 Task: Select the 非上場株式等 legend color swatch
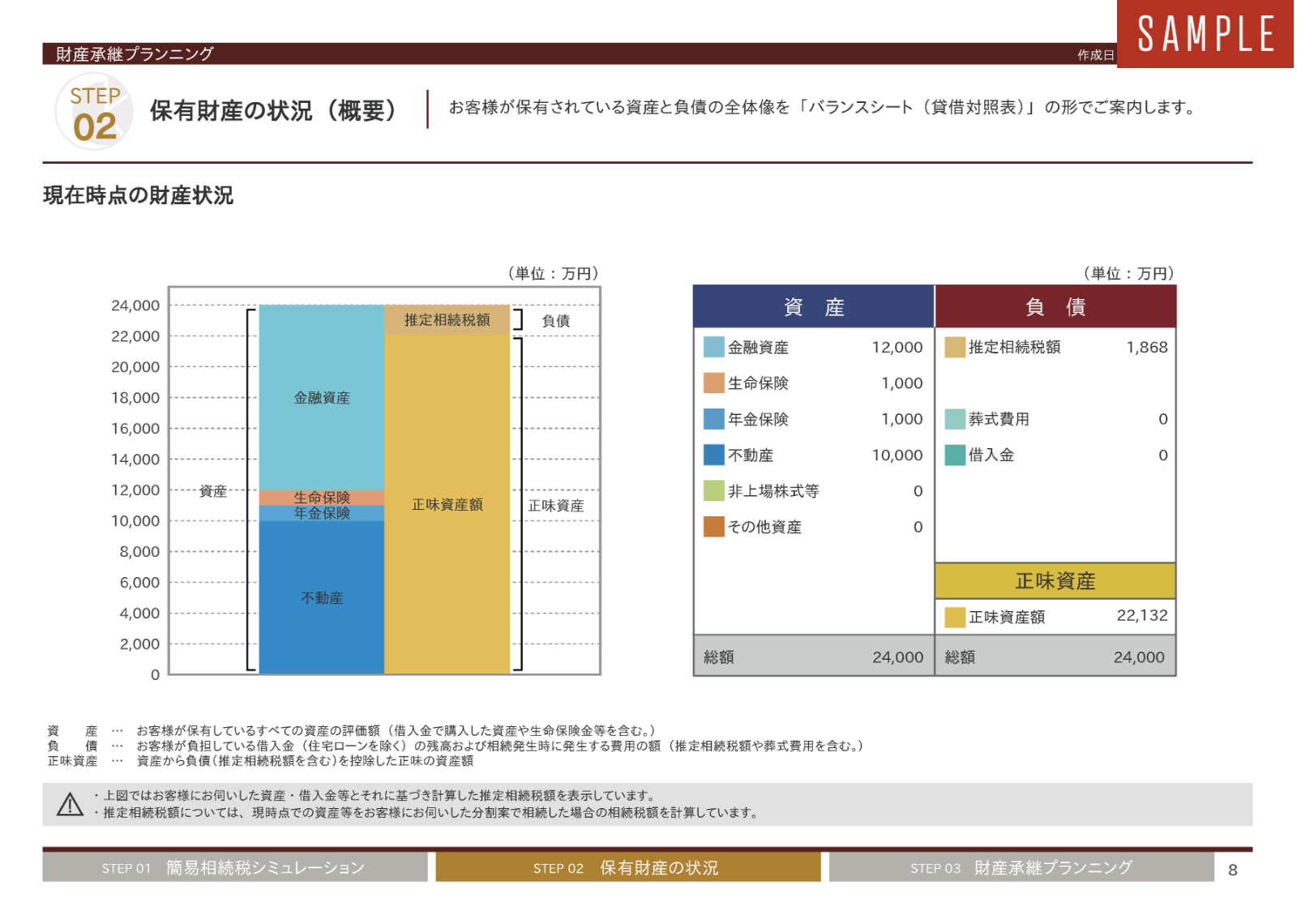[x=713, y=490]
